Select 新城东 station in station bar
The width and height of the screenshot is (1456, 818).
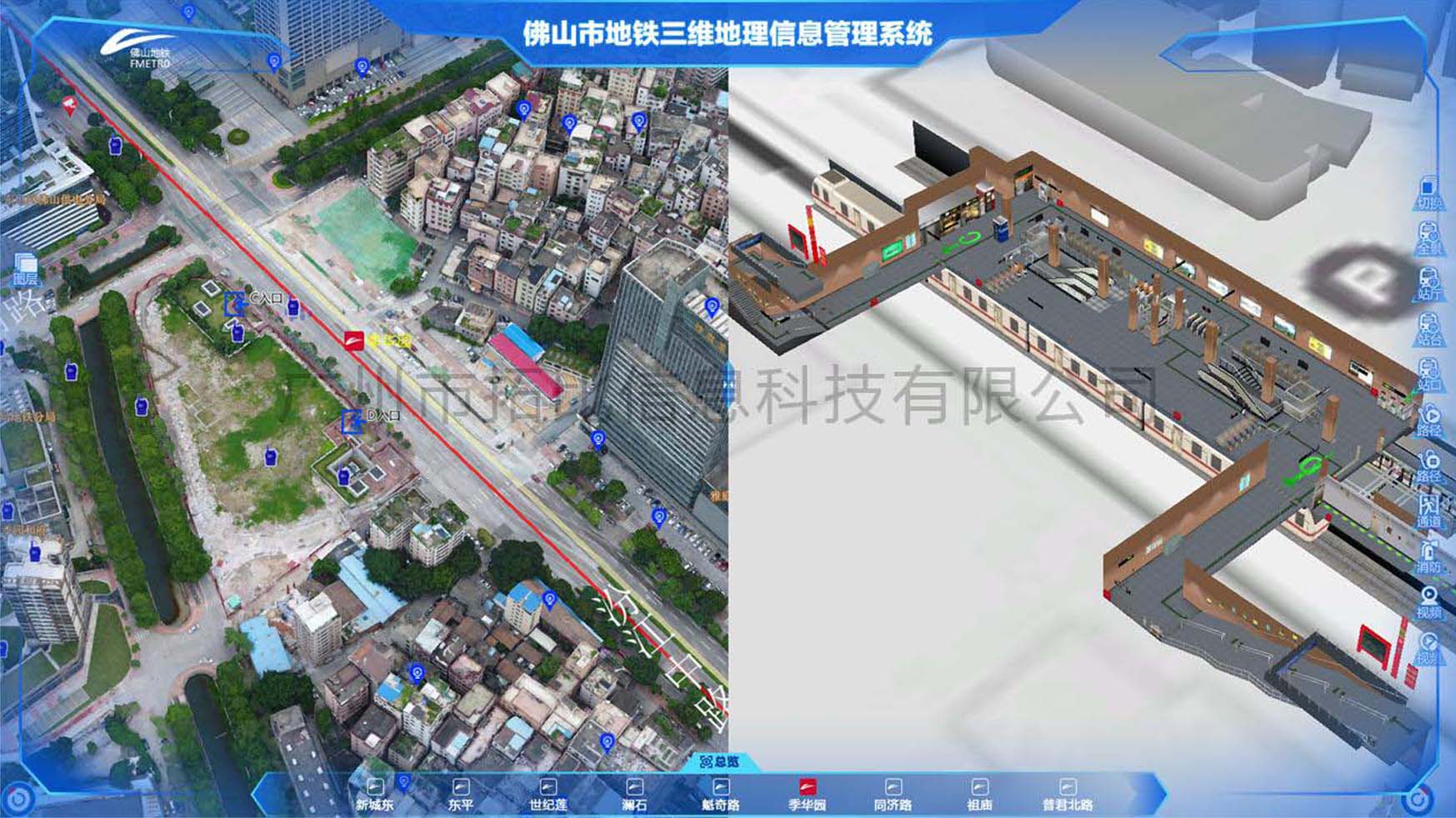point(375,796)
